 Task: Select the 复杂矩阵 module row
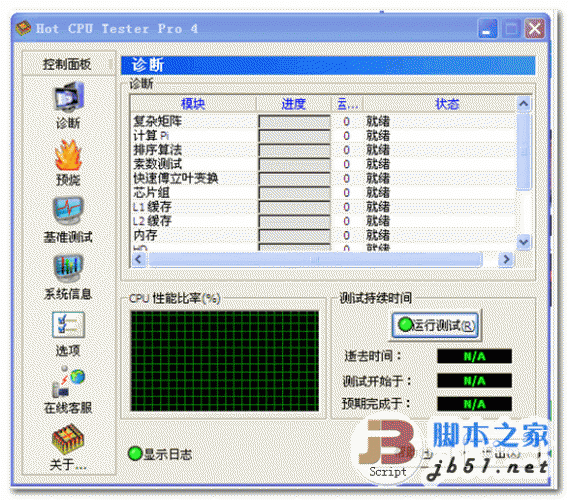tap(323, 121)
